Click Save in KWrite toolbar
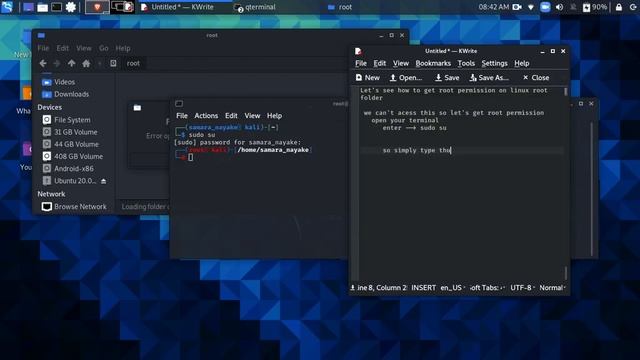640x360 pixels. (x=447, y=78)
